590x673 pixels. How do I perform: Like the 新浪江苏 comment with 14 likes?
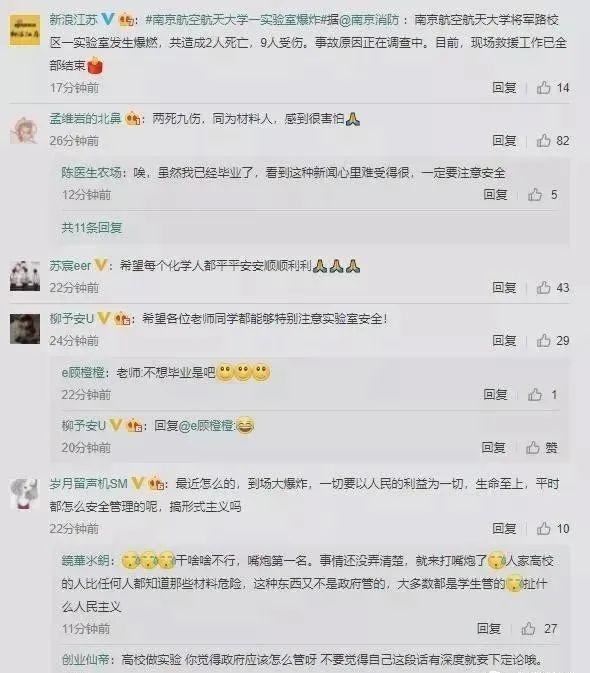pos(543,88)
